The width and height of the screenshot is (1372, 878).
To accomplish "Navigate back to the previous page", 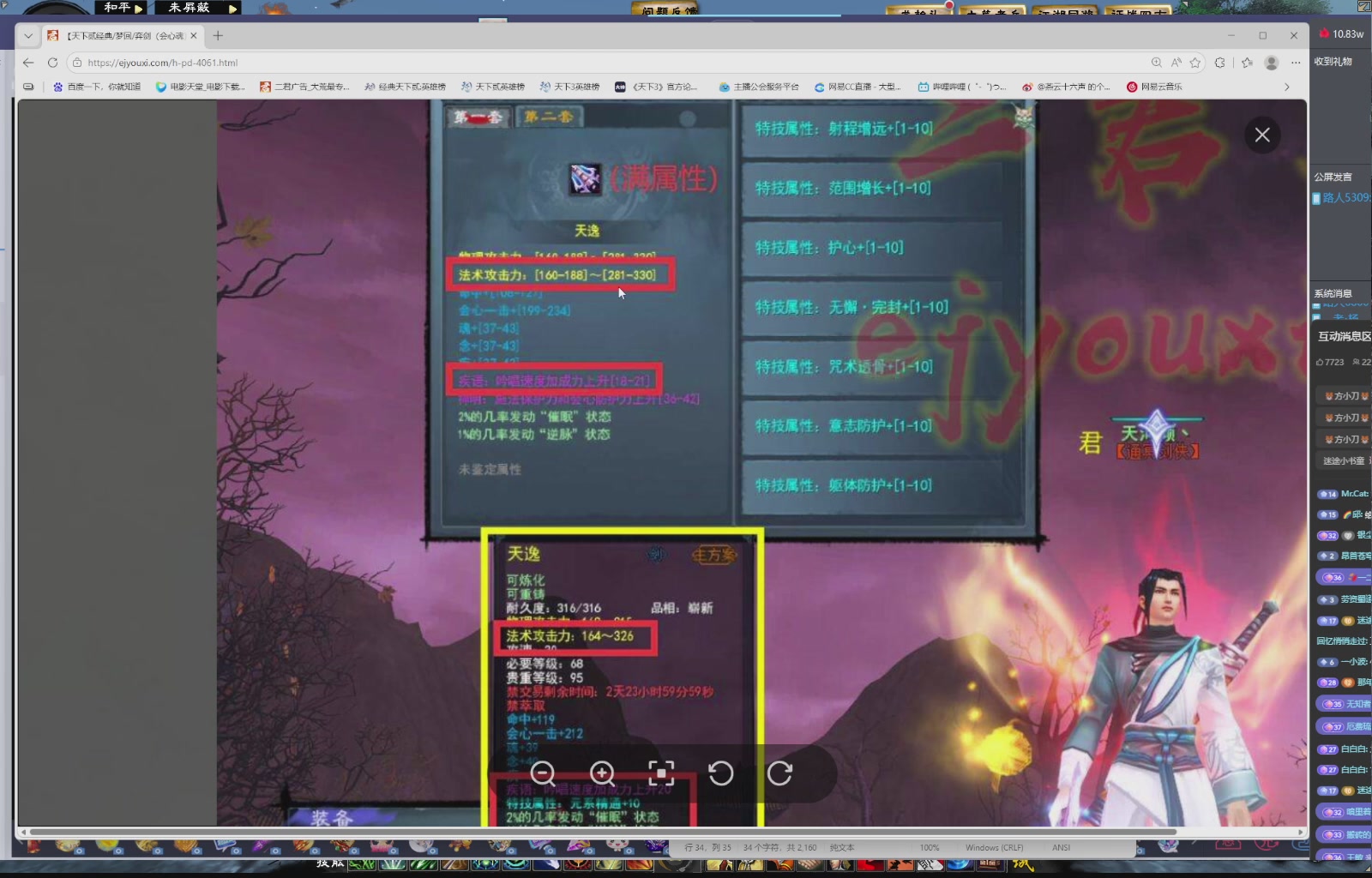I will (x=28, y=63).
